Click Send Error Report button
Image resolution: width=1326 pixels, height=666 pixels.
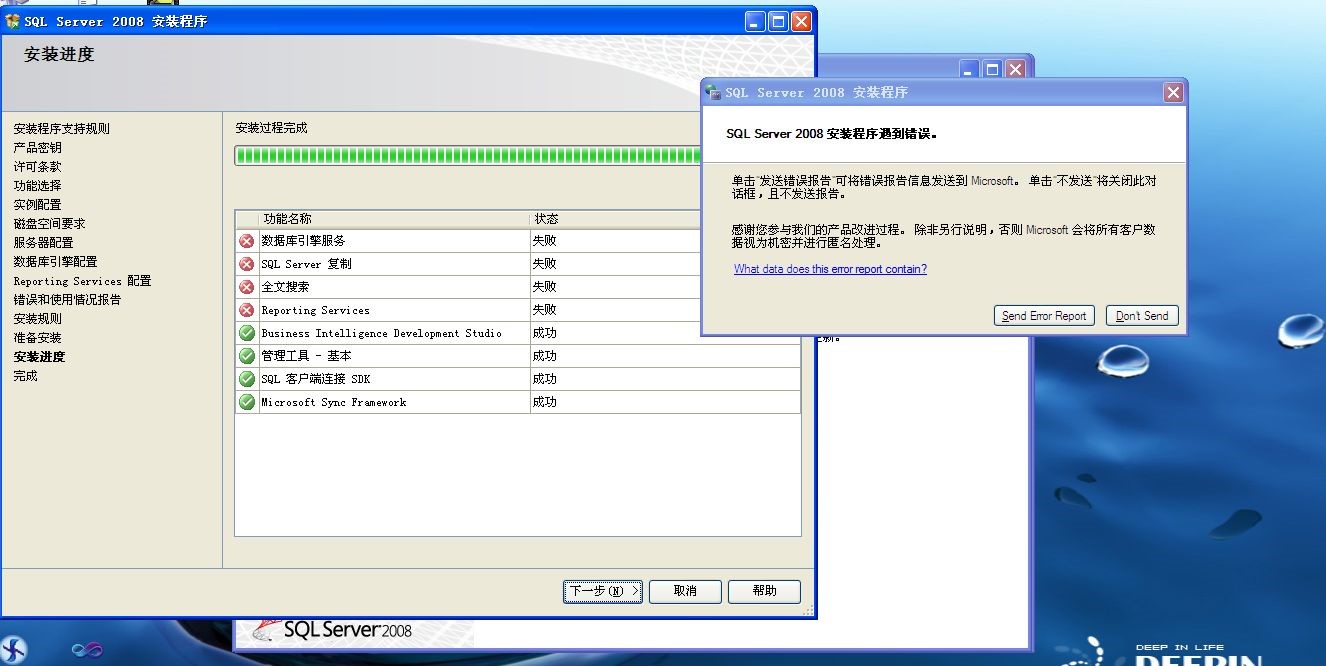pyautogui.click(x=1044, y=316)
